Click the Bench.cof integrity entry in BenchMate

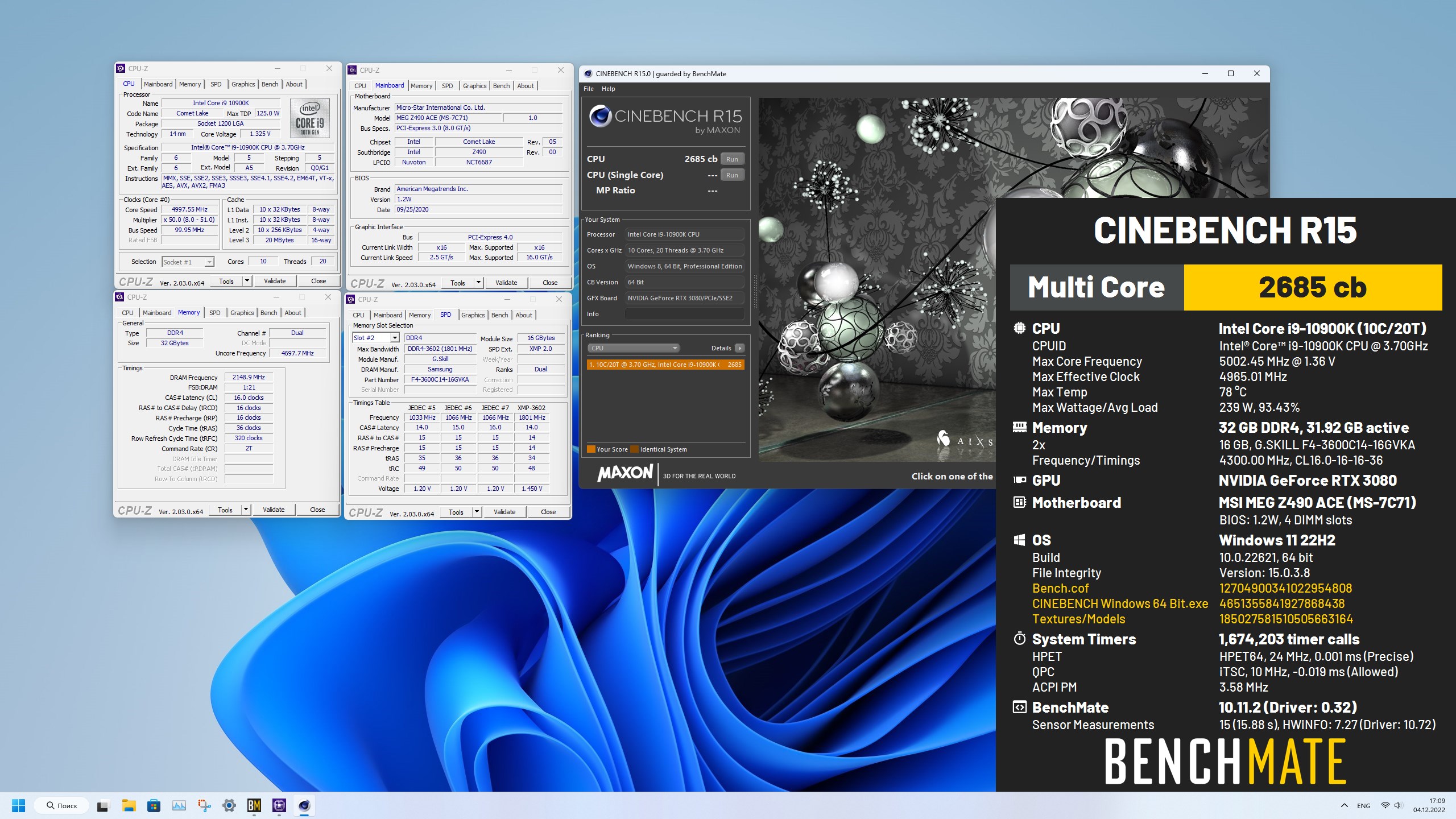tap(1060, 588)
